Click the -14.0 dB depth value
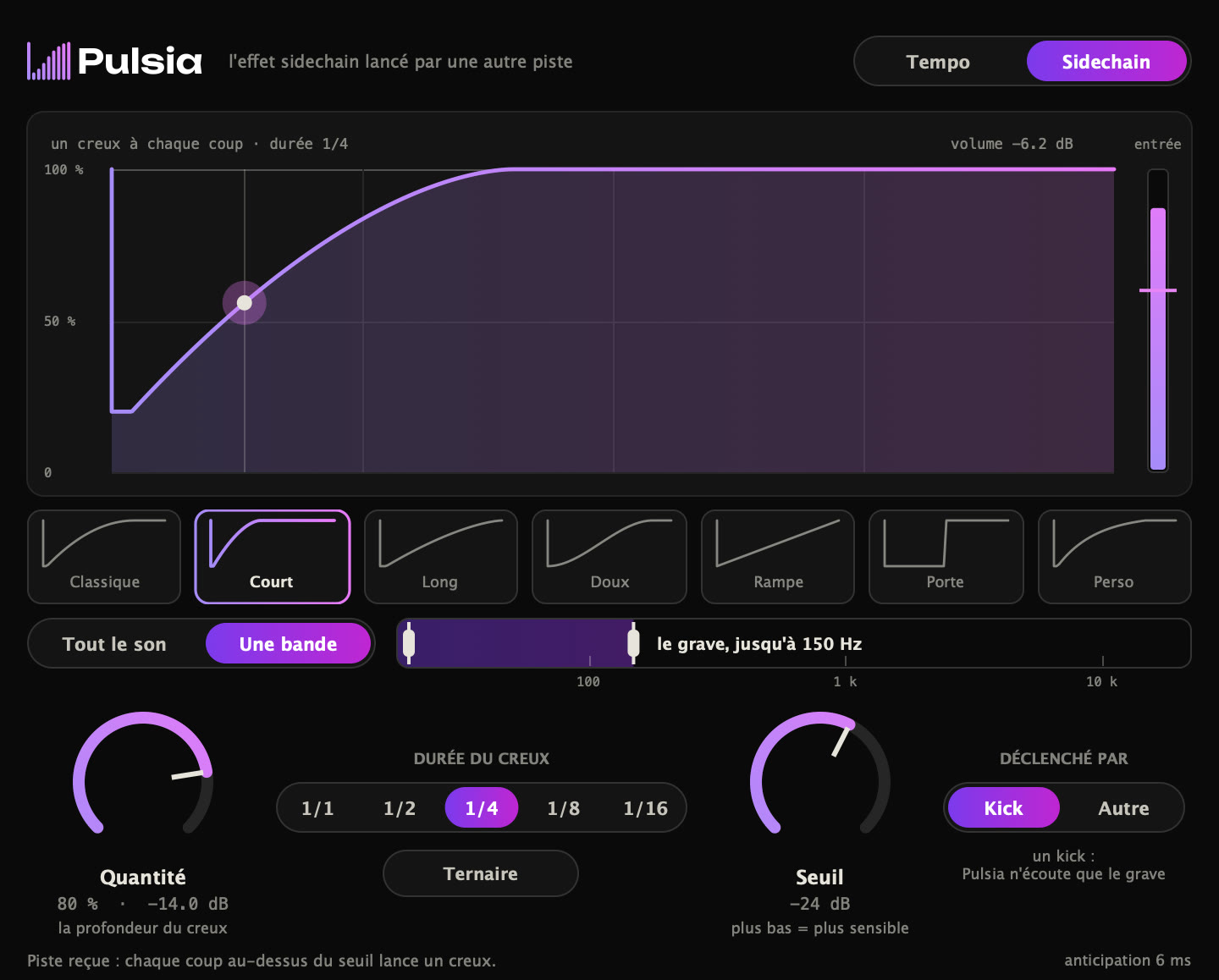 [188, 904]
